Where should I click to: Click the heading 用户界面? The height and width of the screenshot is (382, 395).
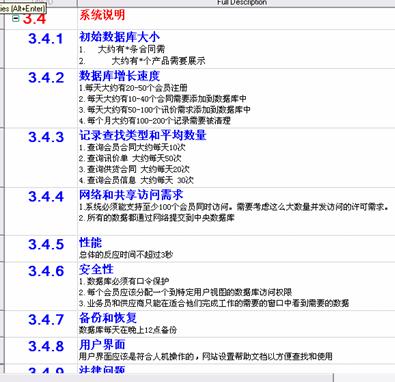click(102, 344)
